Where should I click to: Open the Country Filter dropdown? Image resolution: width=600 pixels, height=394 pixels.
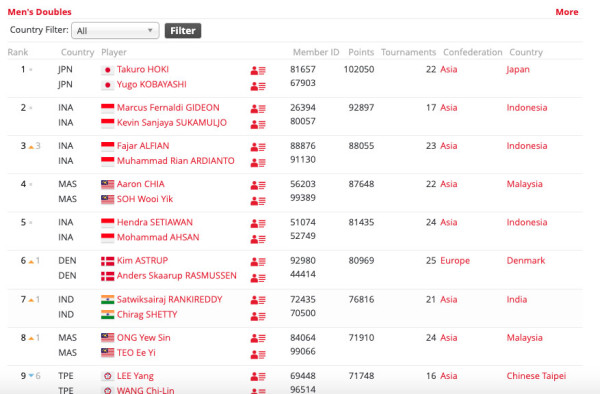(115, 31)
